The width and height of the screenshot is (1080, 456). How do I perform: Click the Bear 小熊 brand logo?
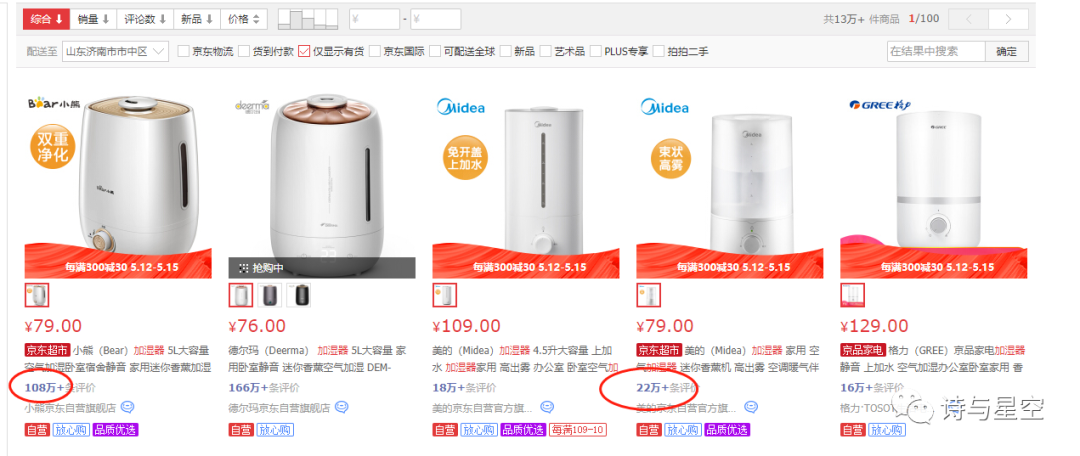pyautogui.click(x=54, y=103)
